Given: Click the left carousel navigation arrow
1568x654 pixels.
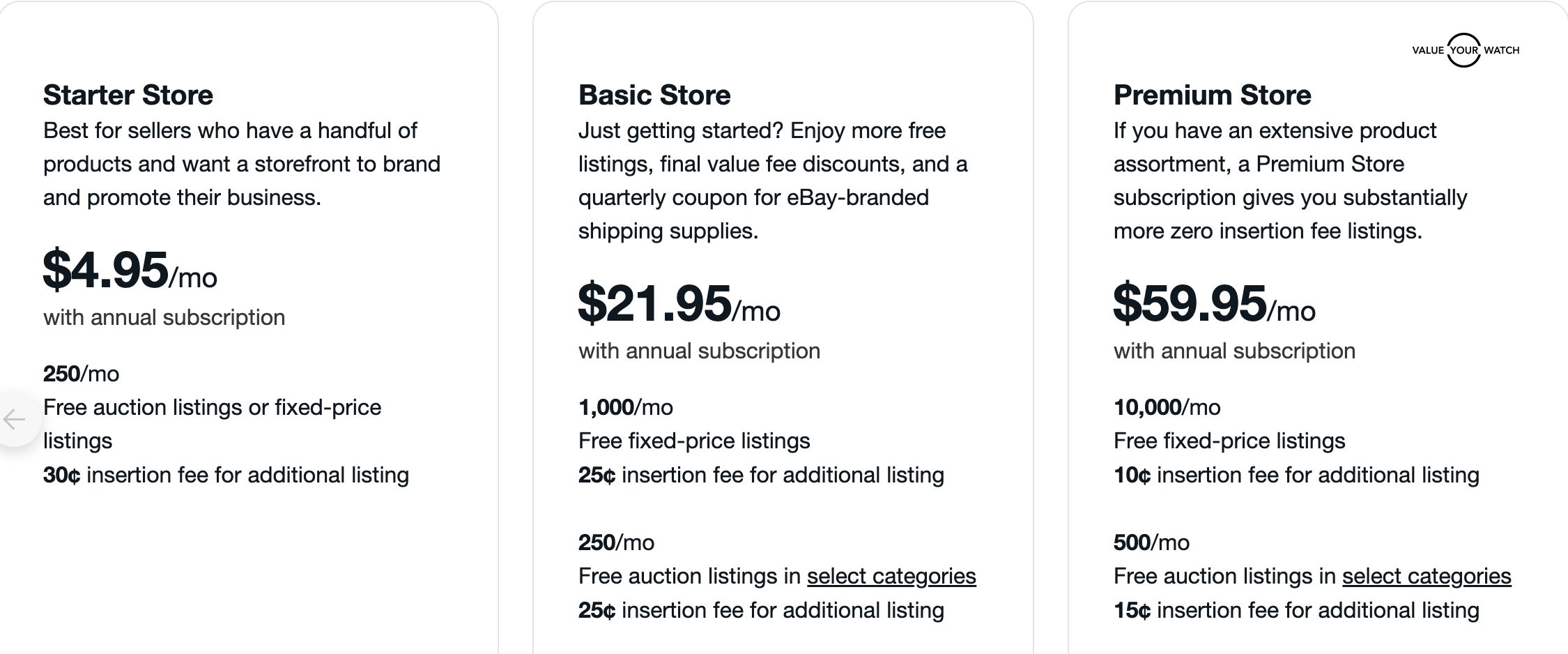Looking at the screenshot, I should 15,420.
